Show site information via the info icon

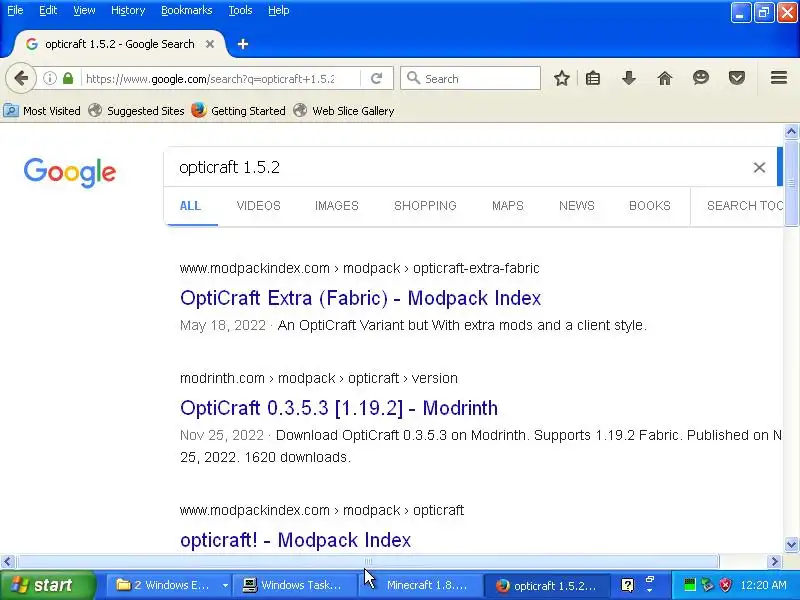(49, 78)
